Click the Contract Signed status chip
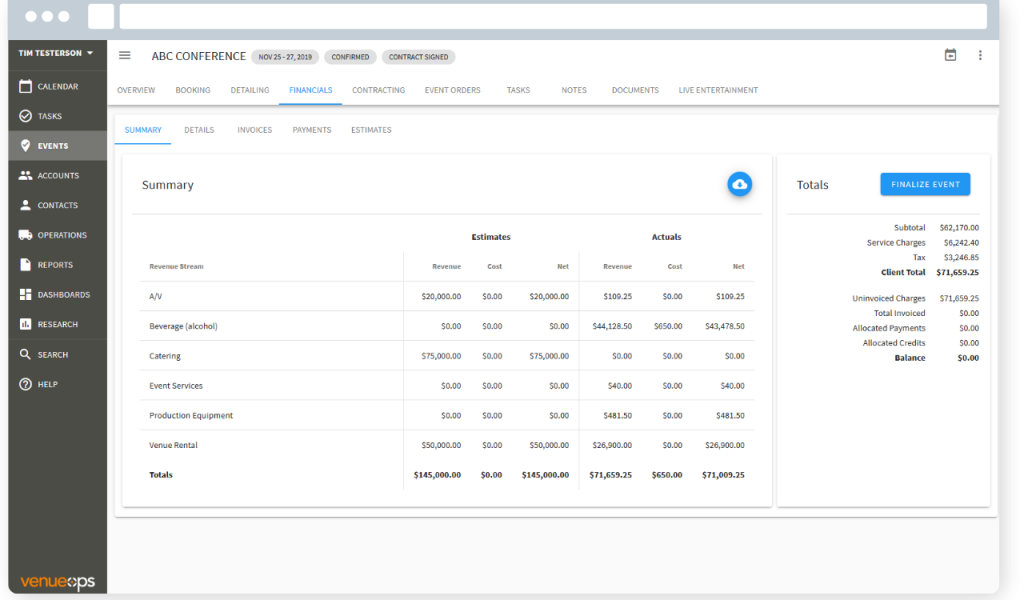The width and height of the screenshot is (1024, 600). [418, 57]
